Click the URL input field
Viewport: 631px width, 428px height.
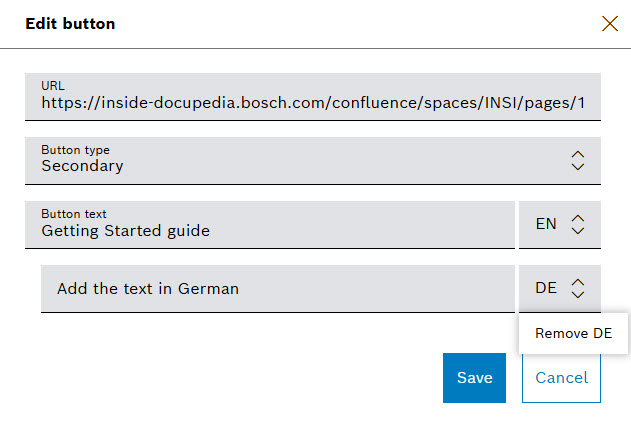pyautogui.click(x=312, y=97)
